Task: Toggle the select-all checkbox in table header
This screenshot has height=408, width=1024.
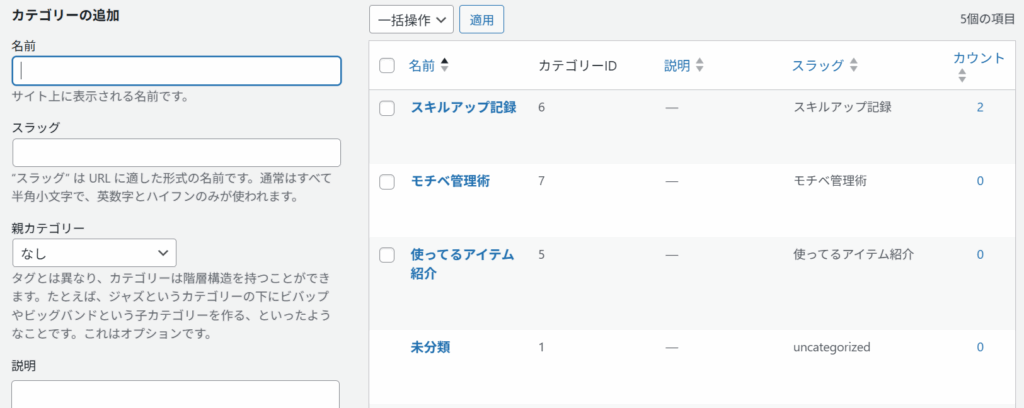Action: [387, 65]
